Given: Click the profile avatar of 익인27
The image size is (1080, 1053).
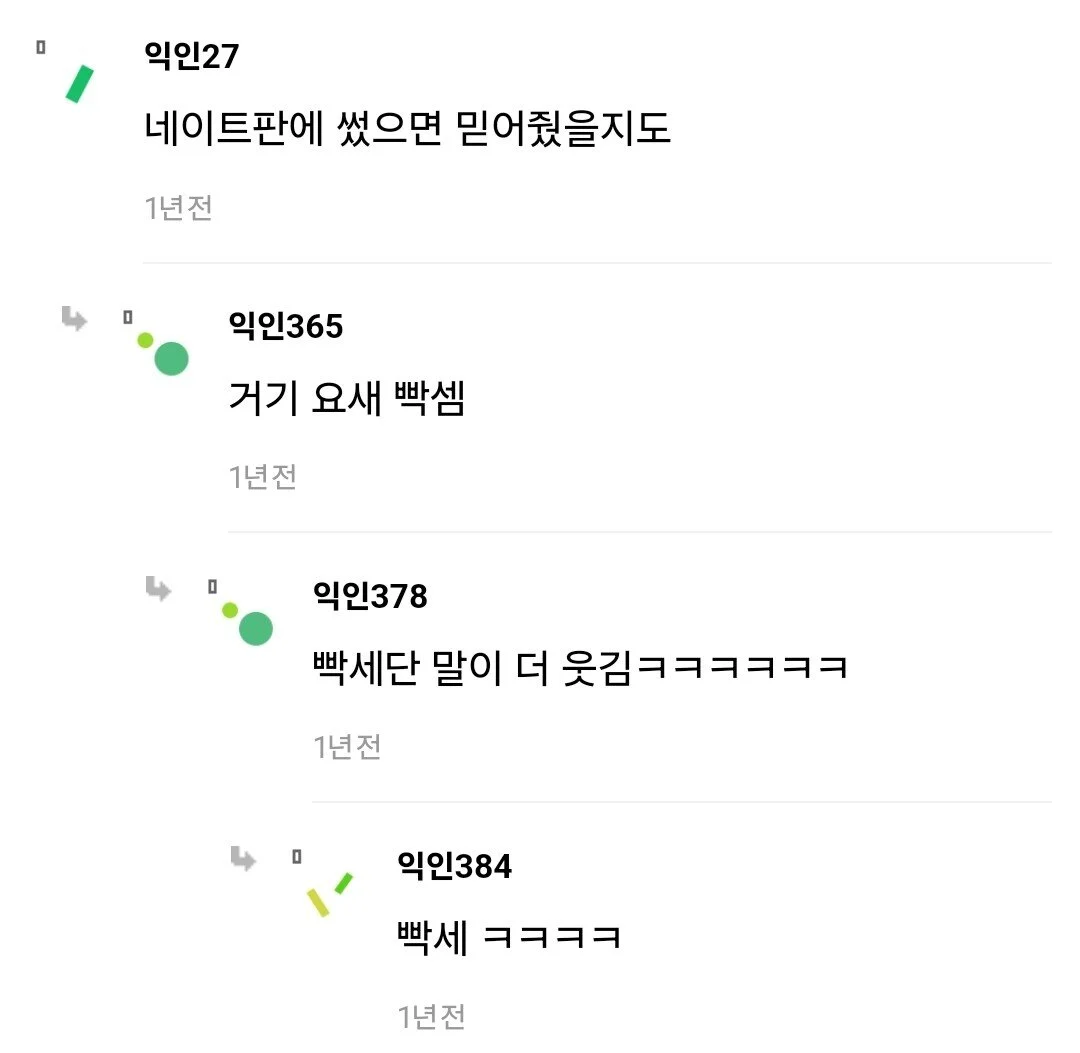Looking at the screenshot, I should coord(78,84).
